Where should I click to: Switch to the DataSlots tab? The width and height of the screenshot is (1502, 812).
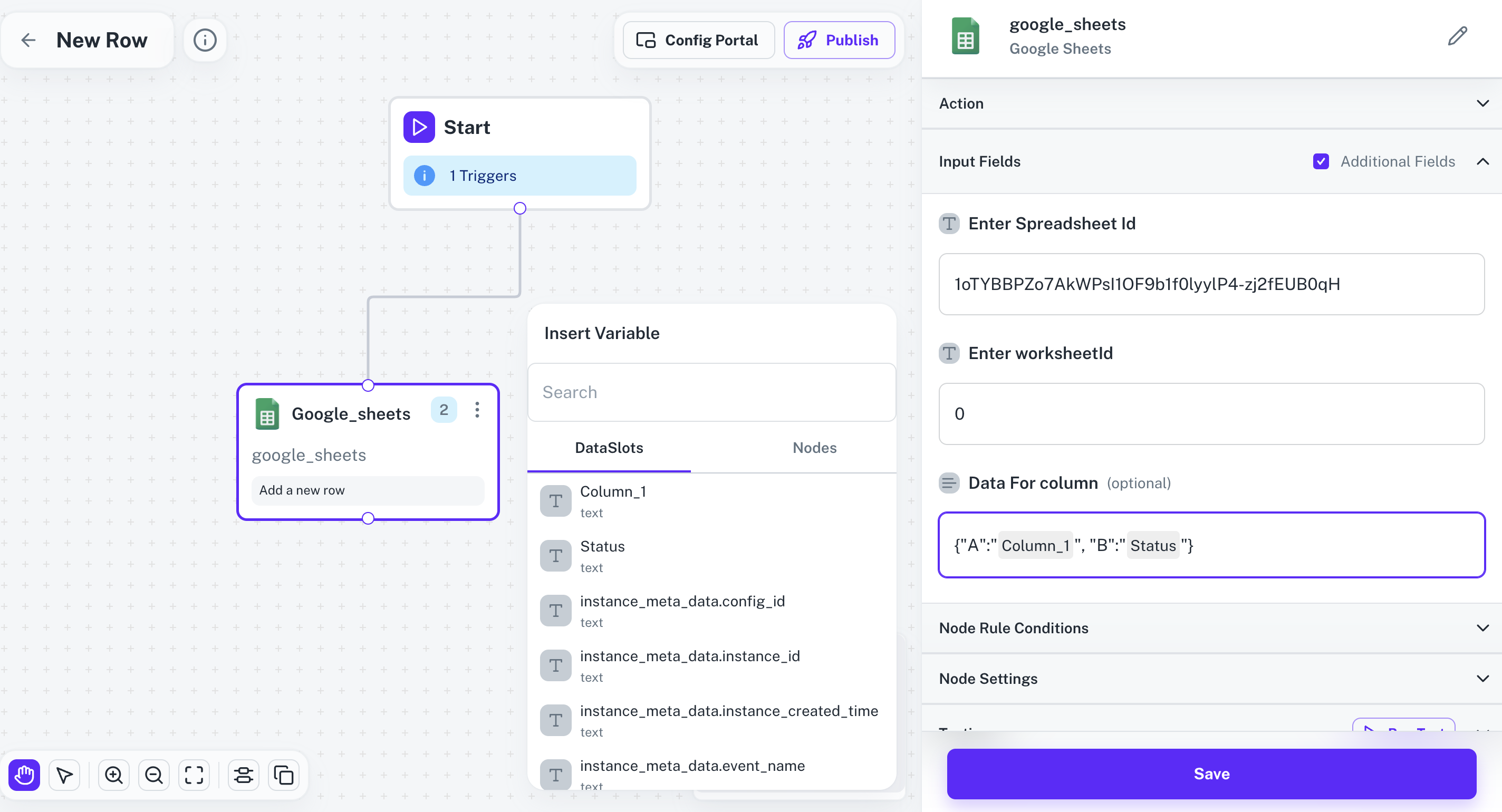click(x=609, y=448)
